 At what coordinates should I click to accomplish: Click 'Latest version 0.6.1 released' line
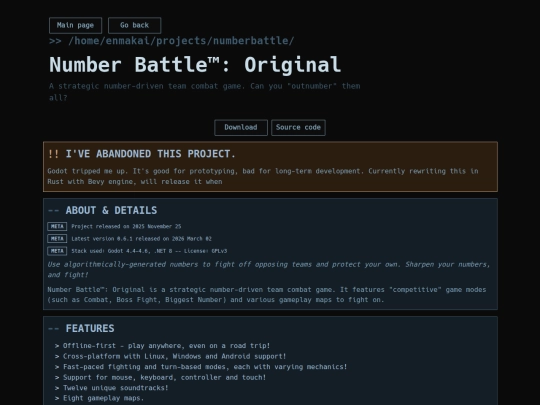(141, 239)
